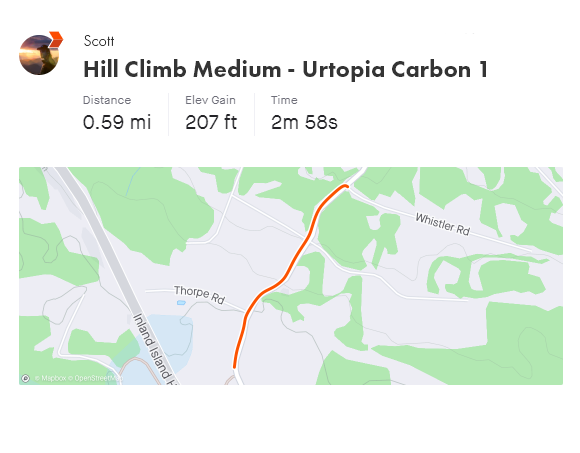Viewport: 580px width, 453px height.
Task: Click the Distance label text
Action: tap(107, 100)
